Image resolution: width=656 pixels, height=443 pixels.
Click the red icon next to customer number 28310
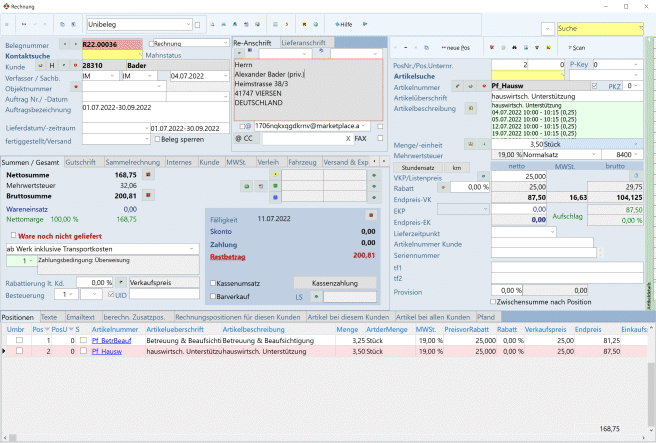[75, 66]
